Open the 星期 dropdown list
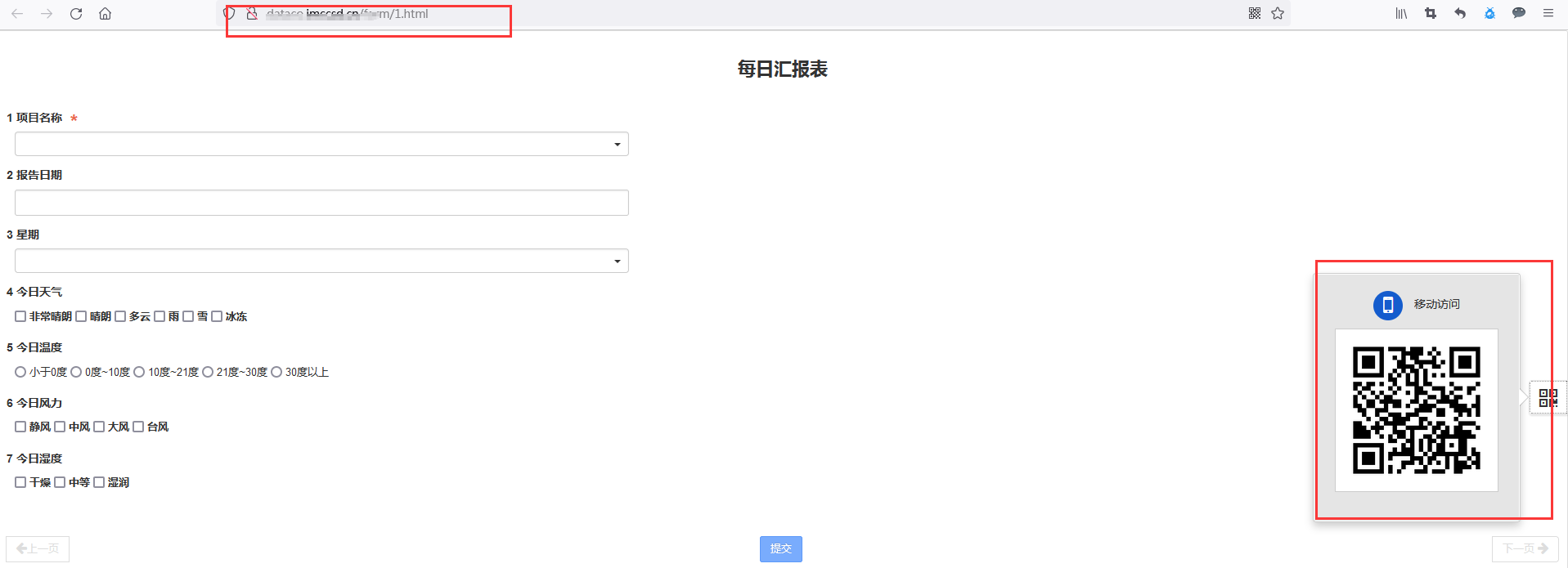1568x568 pixels. (321, 262)
